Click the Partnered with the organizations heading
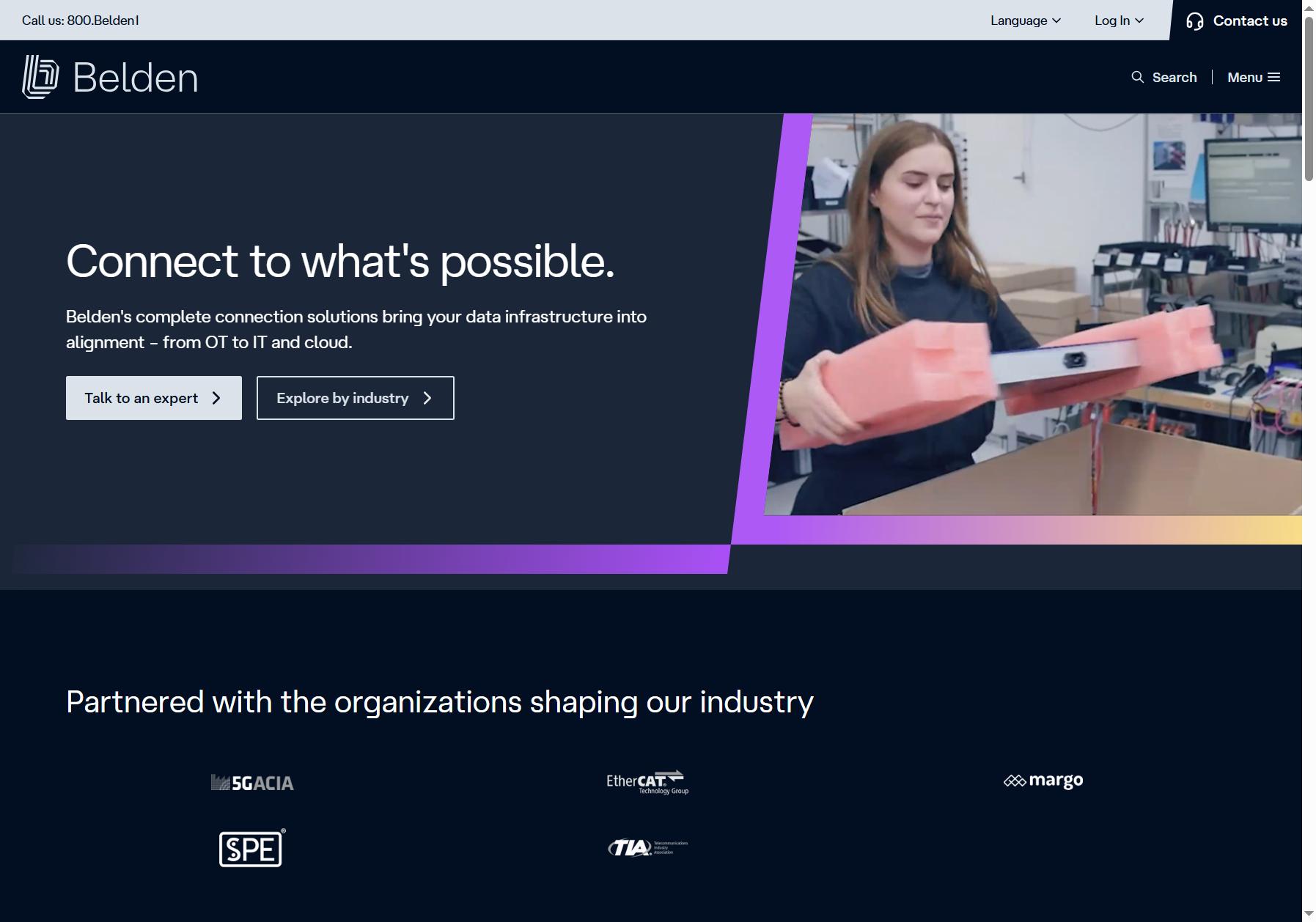This screenshot has height=922, width=1316. [x=440, y=702]
